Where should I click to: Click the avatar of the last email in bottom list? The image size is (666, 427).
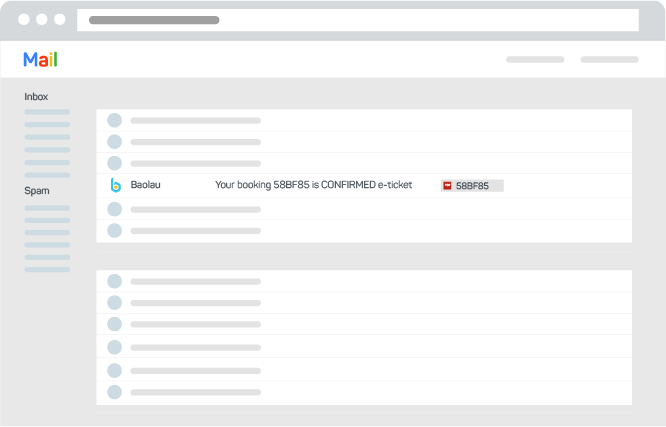click(x=114, y=392)
